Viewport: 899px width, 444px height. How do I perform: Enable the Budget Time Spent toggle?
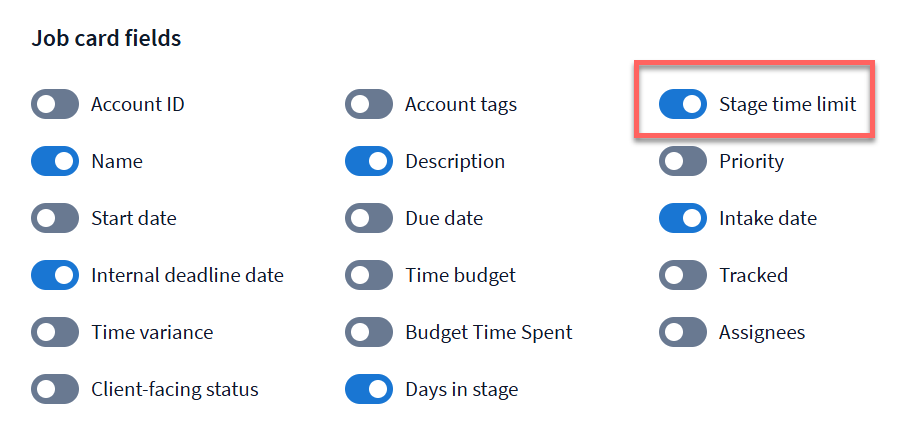(369, 332)
